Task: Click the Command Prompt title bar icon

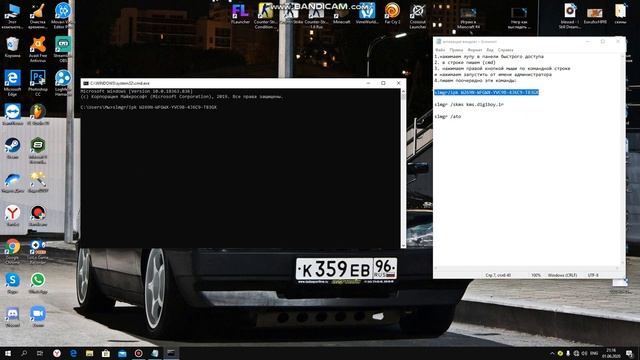Action: point(86,83)
